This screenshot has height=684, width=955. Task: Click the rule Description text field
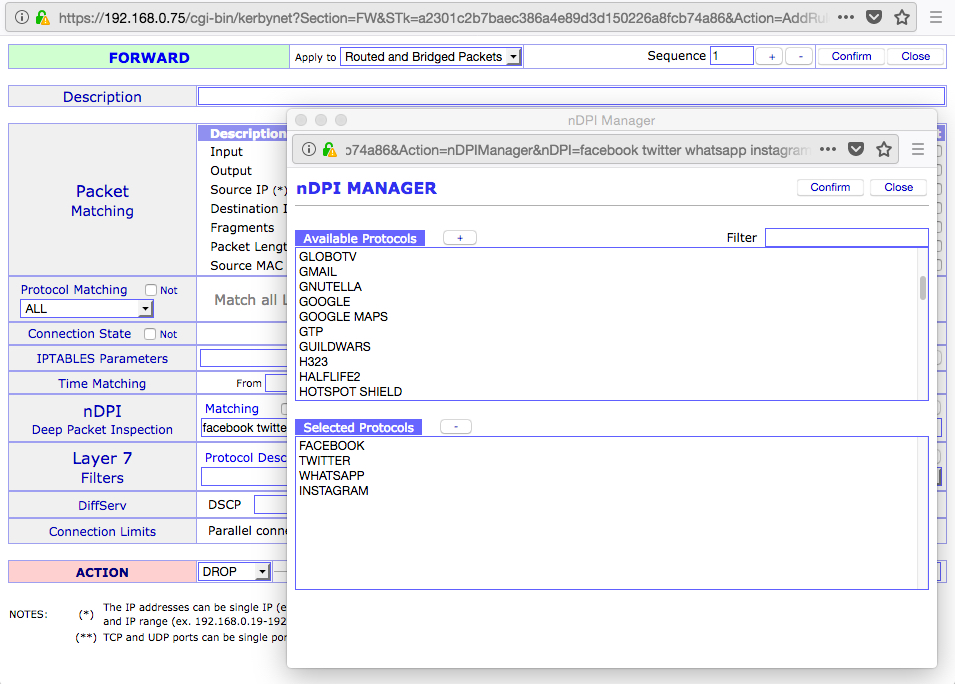point(571,96)
